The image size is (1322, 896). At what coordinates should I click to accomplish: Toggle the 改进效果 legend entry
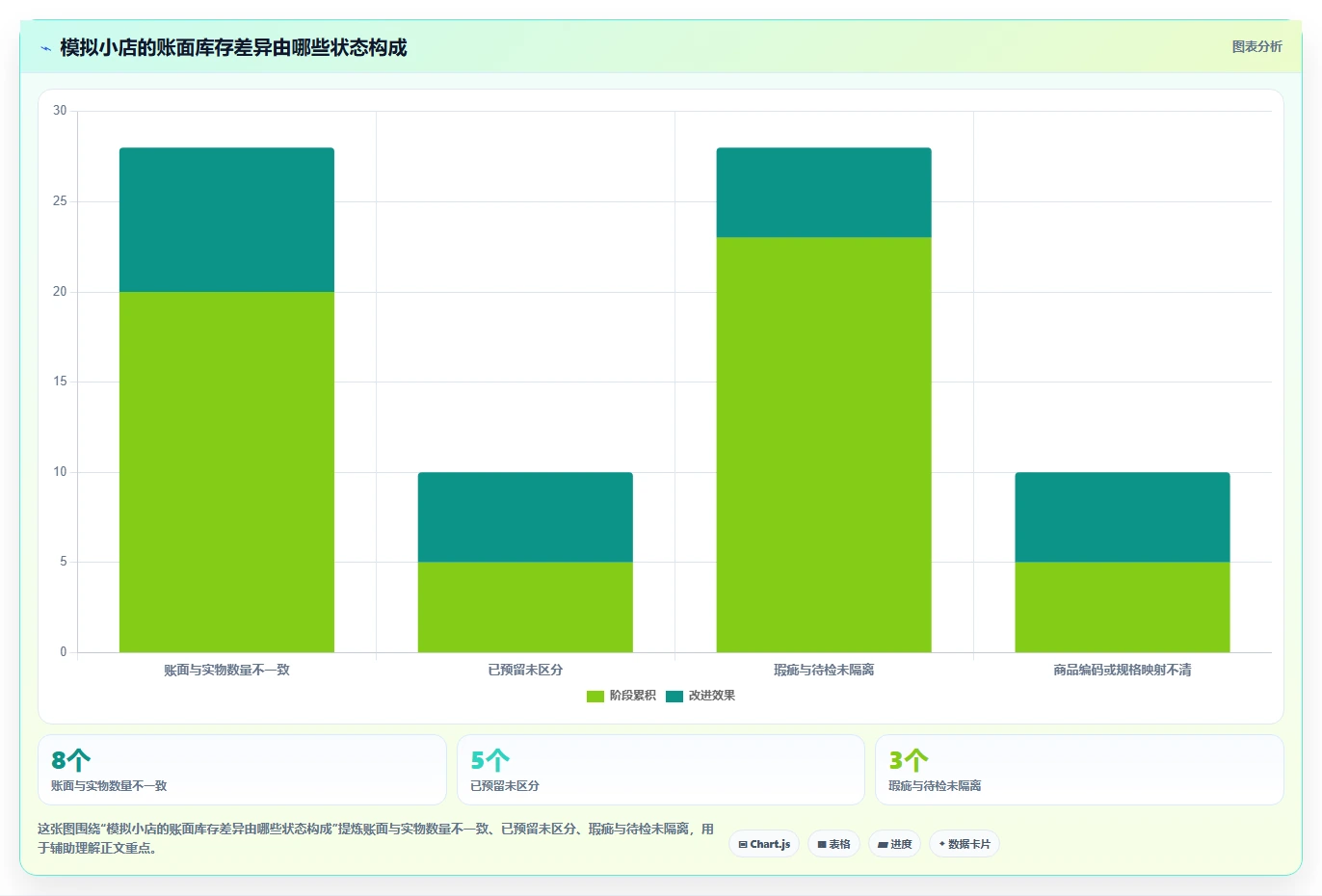[701, 696]
